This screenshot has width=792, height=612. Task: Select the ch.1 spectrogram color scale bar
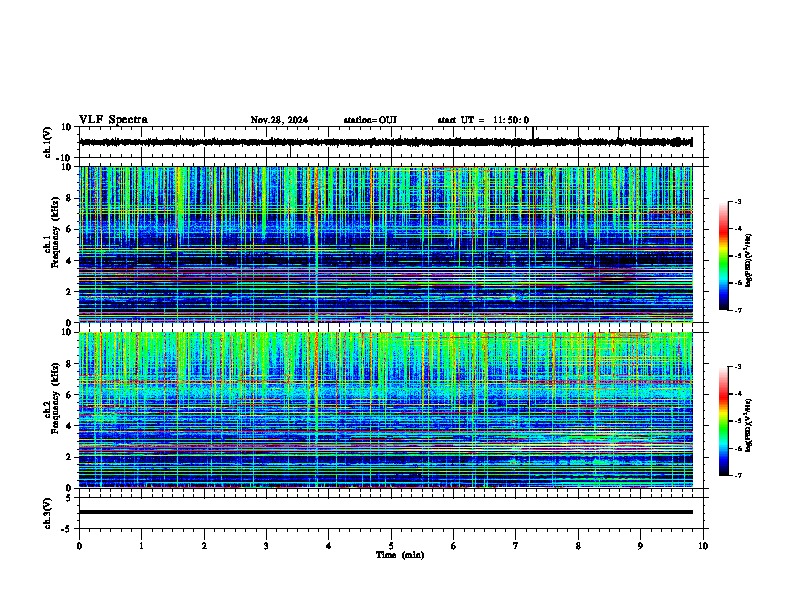(x=723, y=256)
